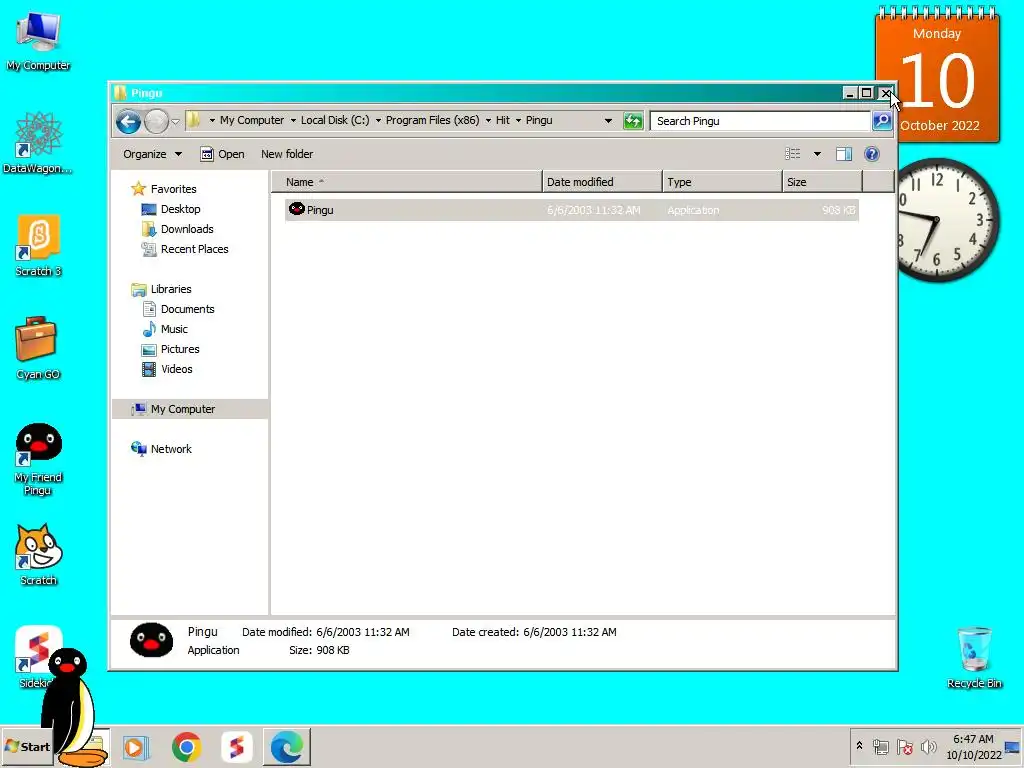Expand arrow after Program Files (x86) breadcrumb

488,121
